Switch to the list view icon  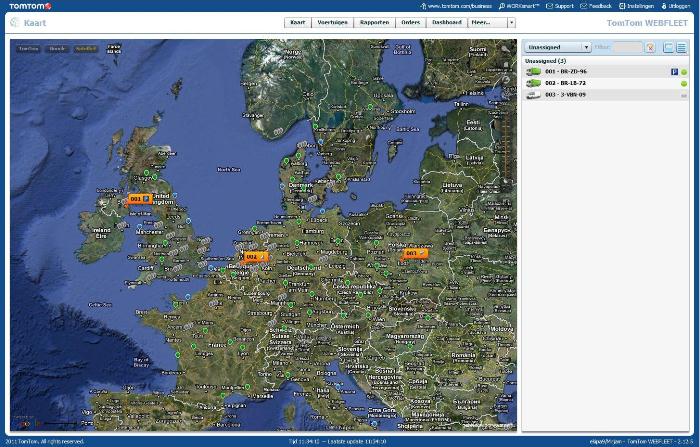tap(681, 47)
